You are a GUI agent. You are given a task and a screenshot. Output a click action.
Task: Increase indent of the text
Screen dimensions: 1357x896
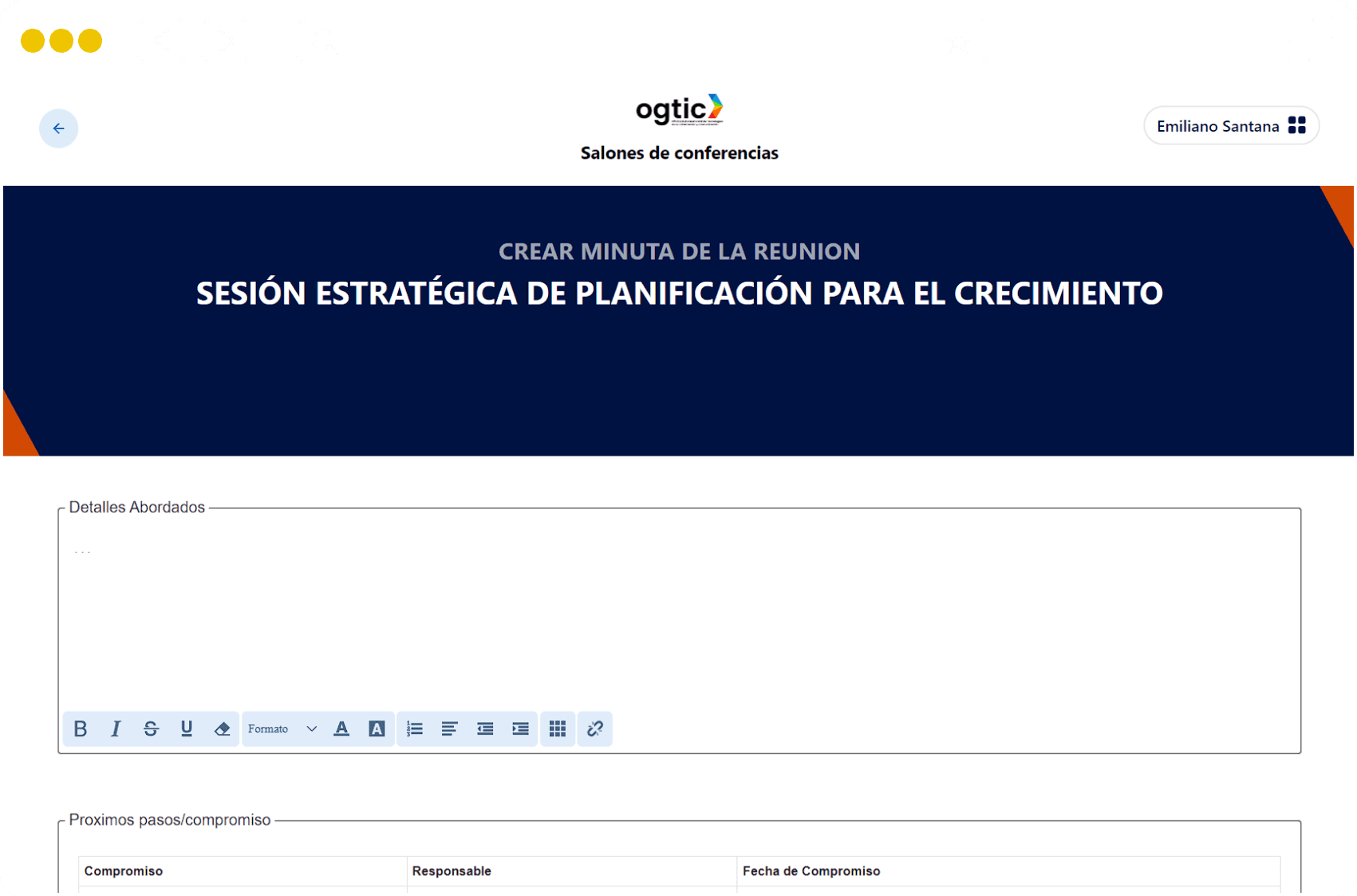[x=520, y=728]
